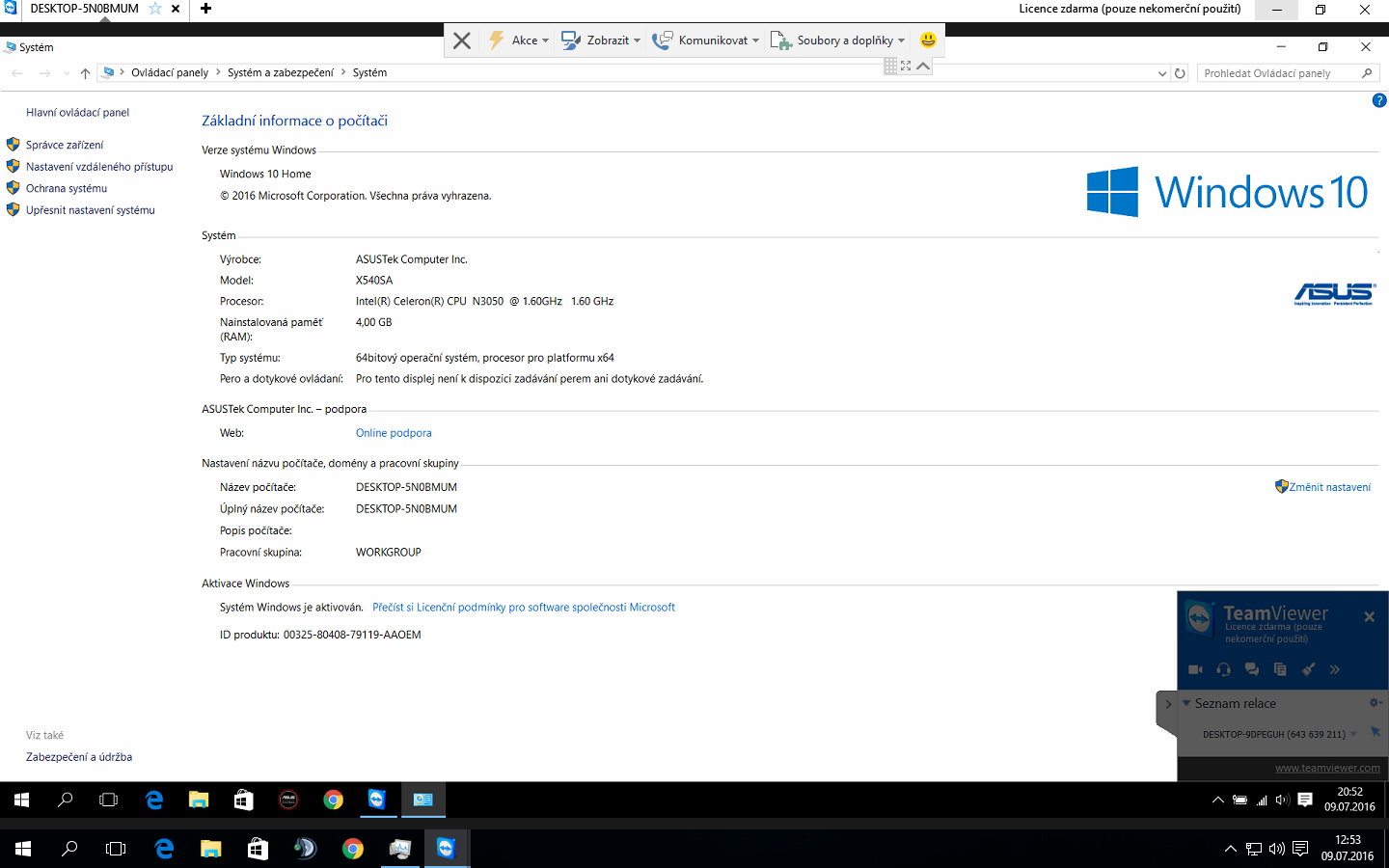Click Systém a zabezpečení breadcrumb
Viewport: 1389px width, 868px height.
pyautogui.click(x=281, y=73)
